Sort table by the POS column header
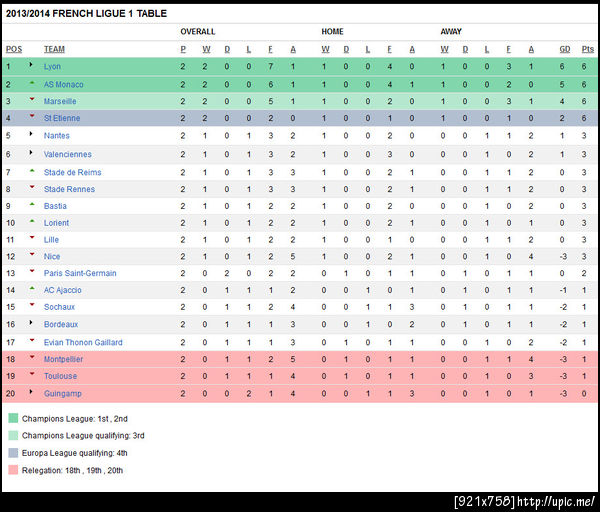Image resolution: width=600 pixels, height=512 pixels. [x=14, y=49]
